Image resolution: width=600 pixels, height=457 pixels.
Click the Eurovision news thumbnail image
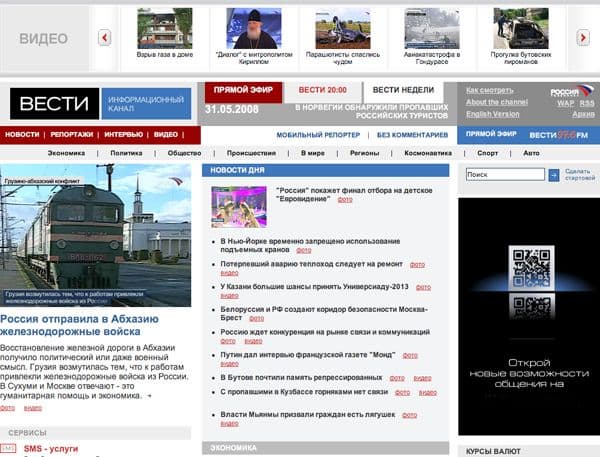pos(239,207)
